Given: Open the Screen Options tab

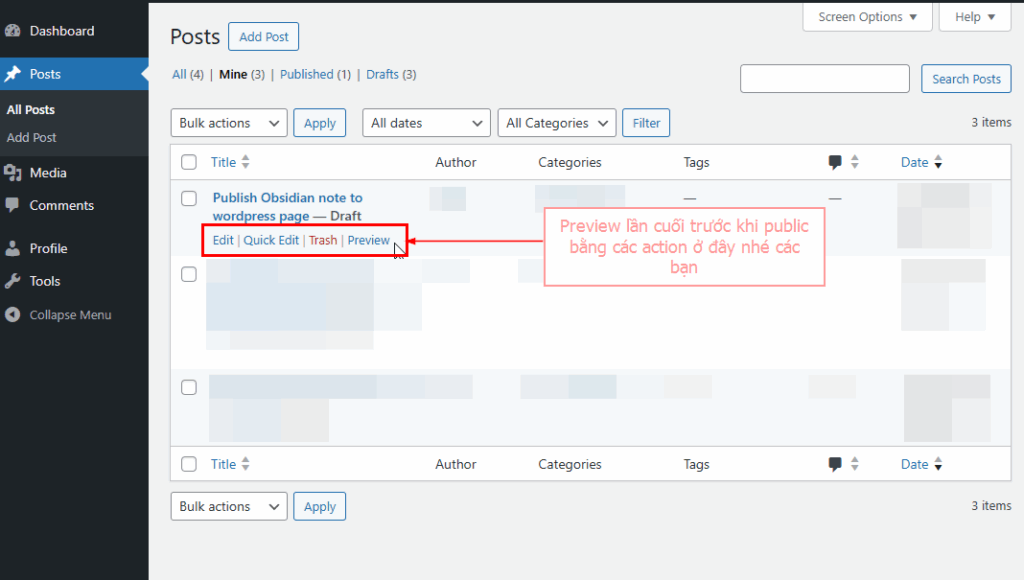Looking at the screenshot, I should pyautogui.click(x=867, y=17).
